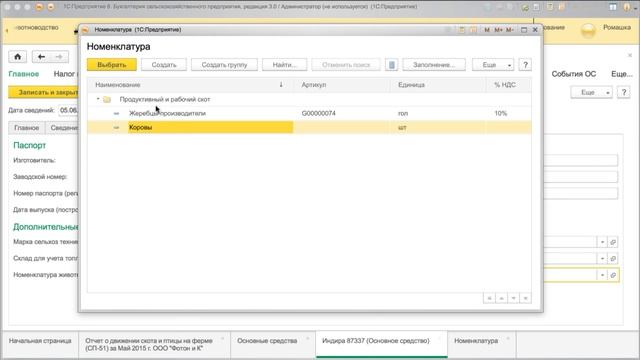
Task: Open the Животноводство section in top panel
Action: tap(37, 28)
